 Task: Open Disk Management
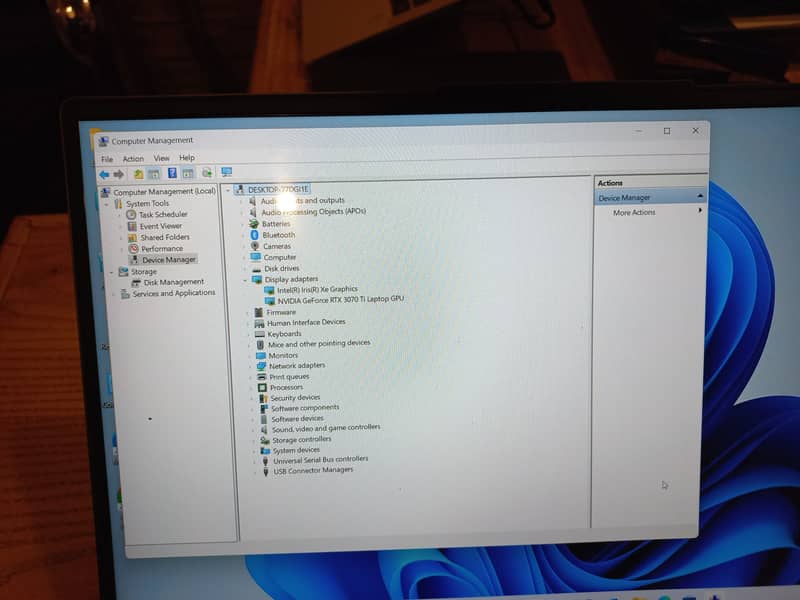coord(173,282)
